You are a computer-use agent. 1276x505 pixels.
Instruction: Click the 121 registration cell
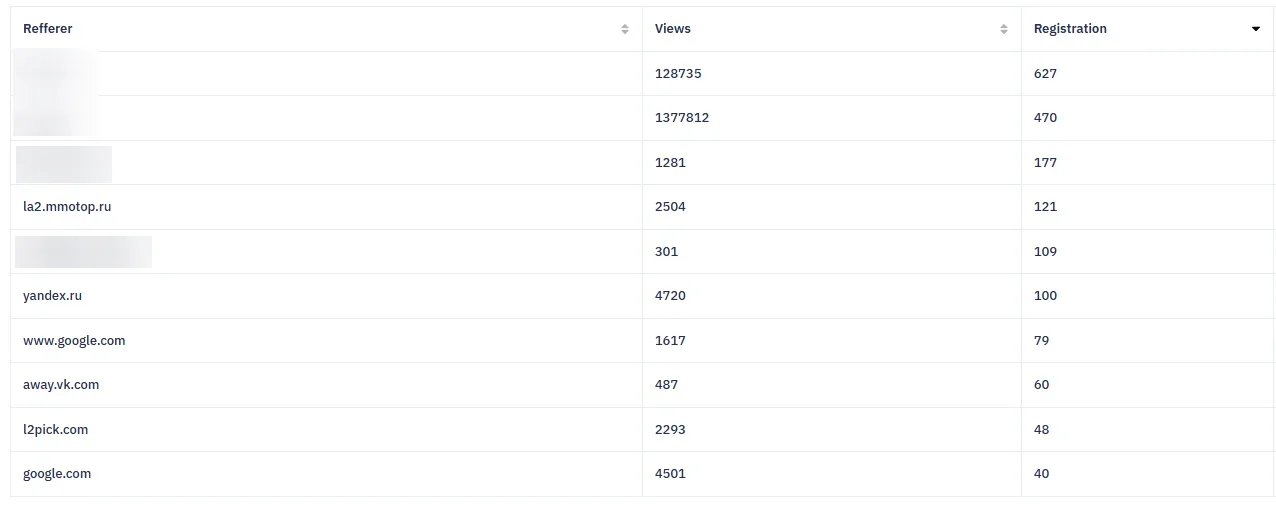pyautogui.click(x=1045, y=207)
